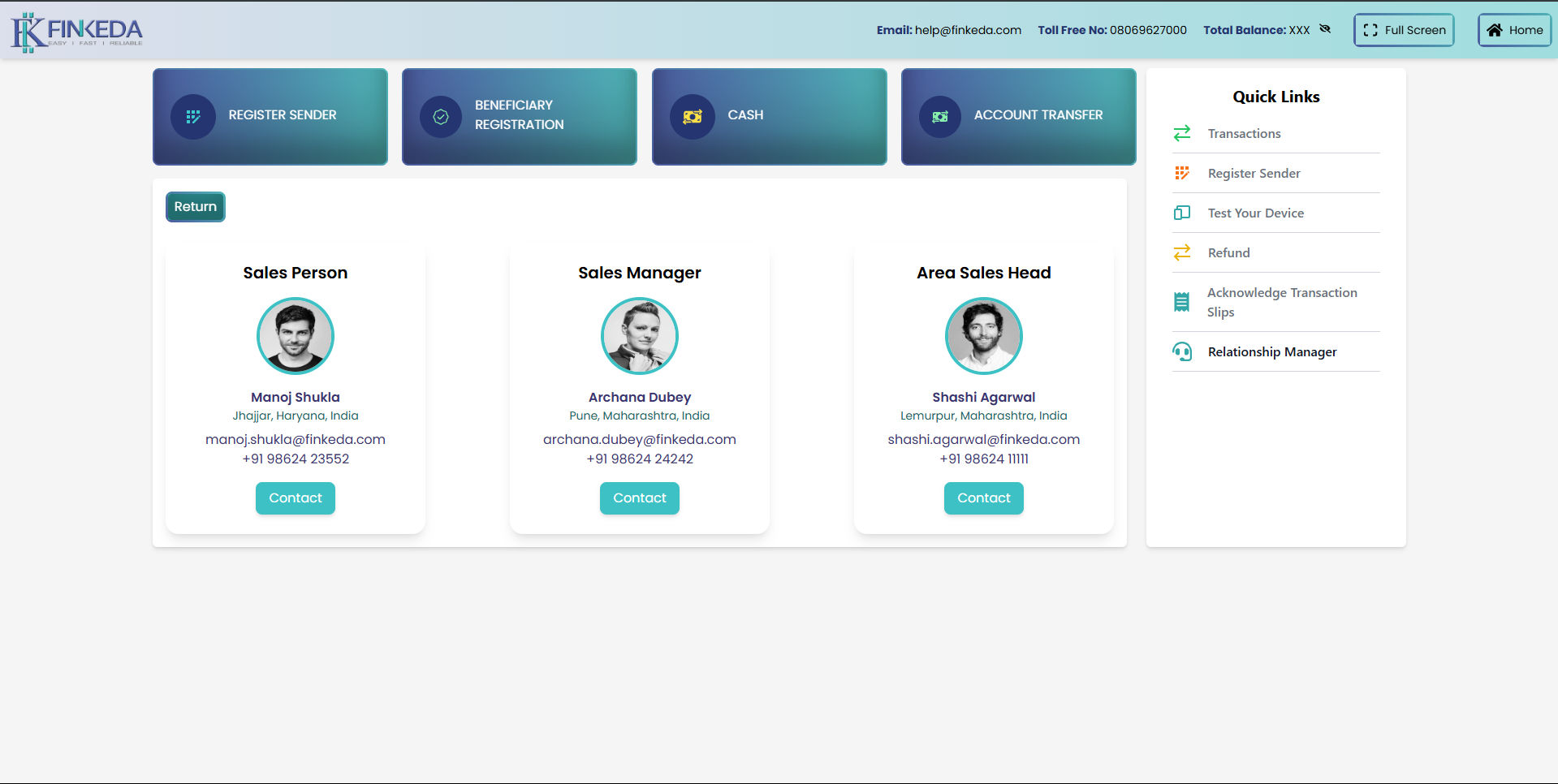
Task: Toggle the Total Balance visibility eye icon
Action: 1325,29
